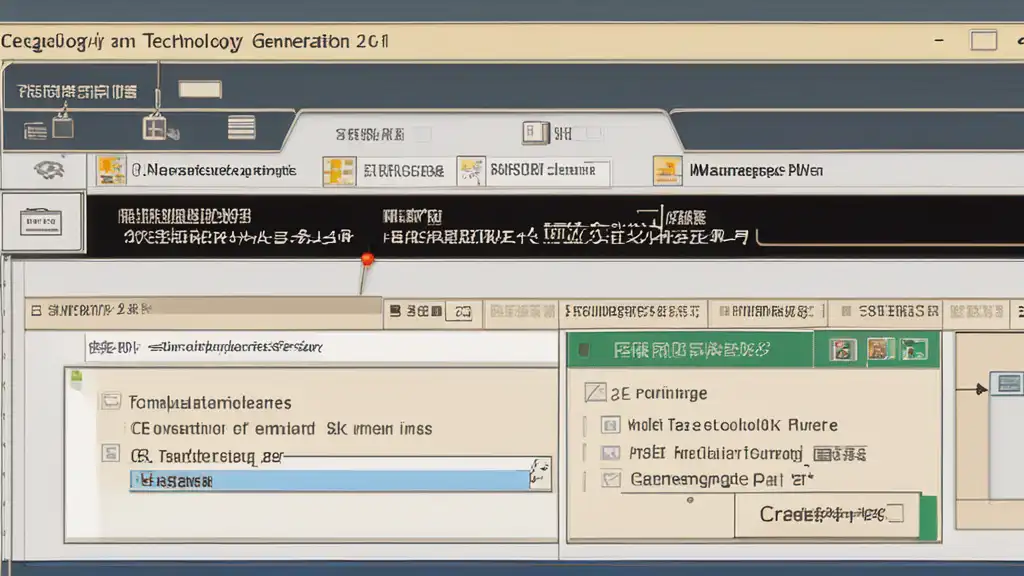1024x576 pixels.
Task: Click the calendar-case icon button on left sidebar
Action: click(x=41, y=222)
